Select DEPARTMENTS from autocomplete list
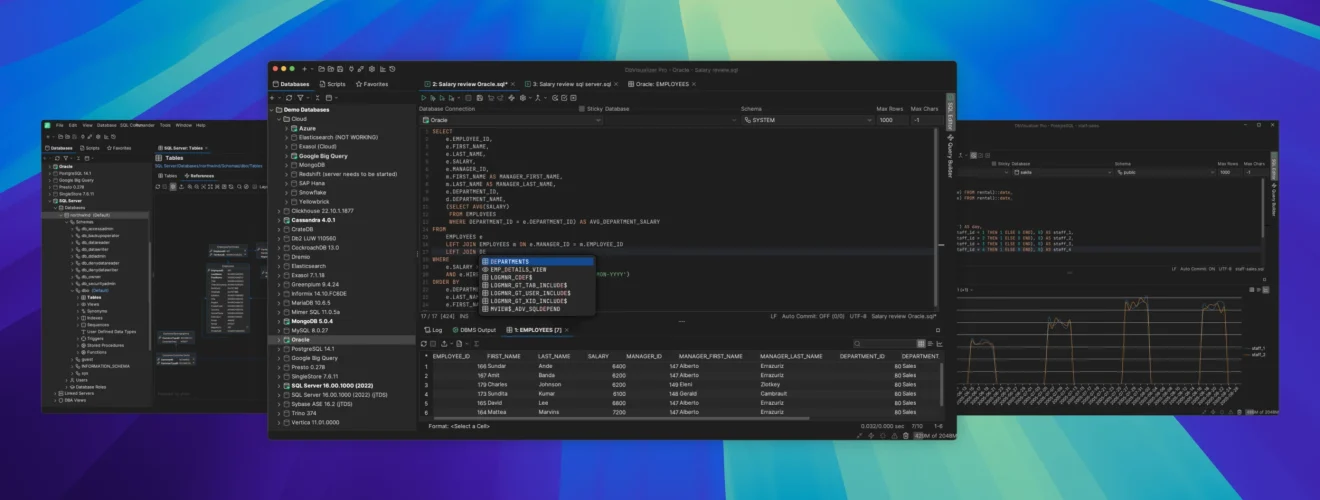The height and width of the screenshot is (500, 1320). coord(540,262)
